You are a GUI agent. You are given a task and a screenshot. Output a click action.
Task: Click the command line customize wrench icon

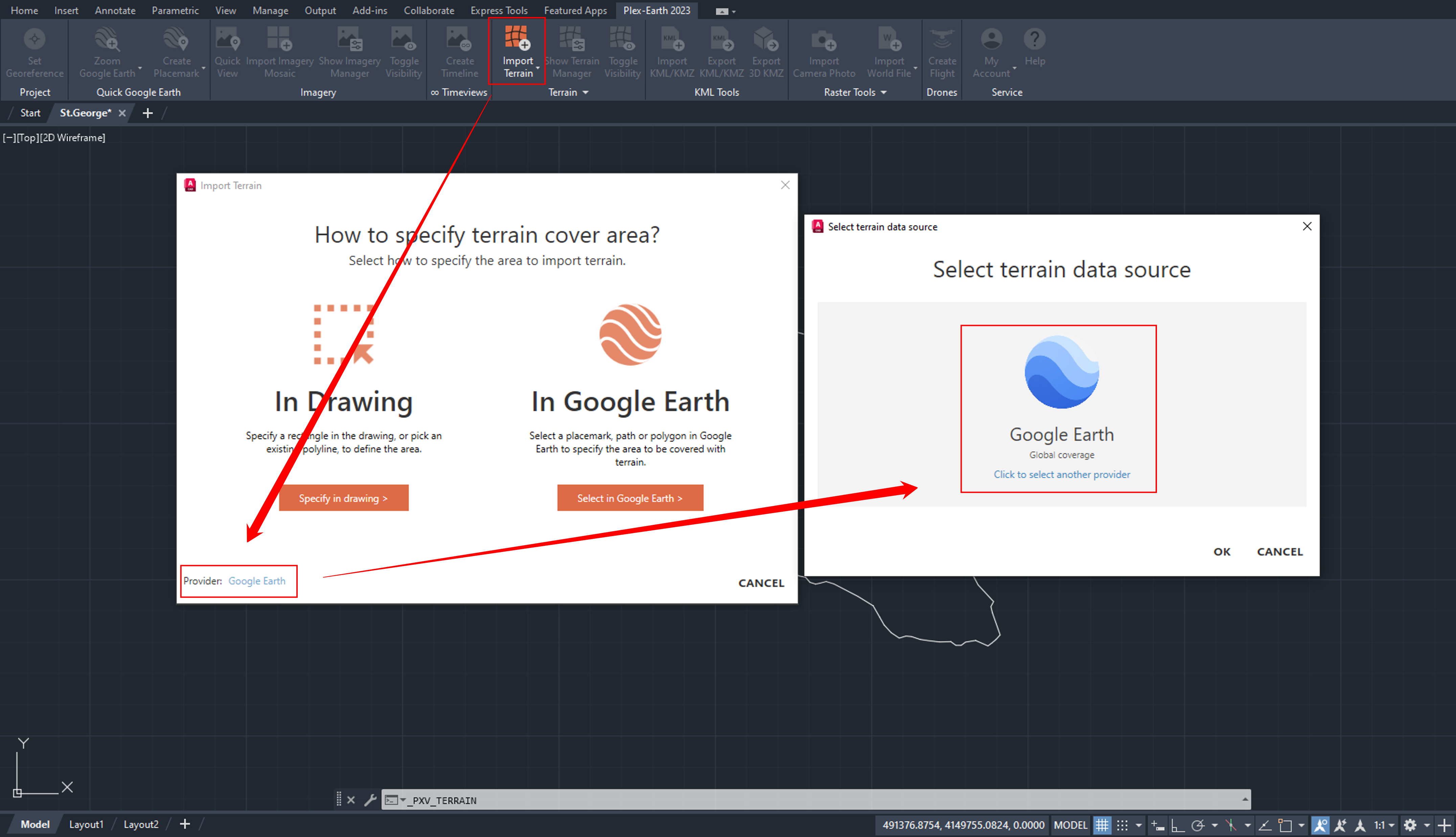(370, 800)
